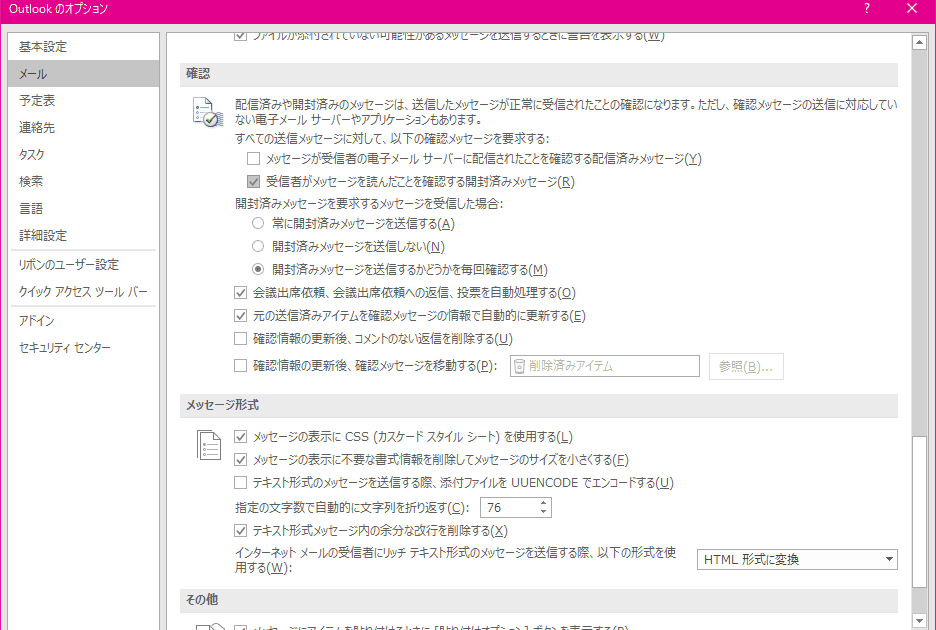This screenshot has width=936, height=630.
Task: Click the 参照(B)... button
Action: pyautogui.click(x=746, y=366)
